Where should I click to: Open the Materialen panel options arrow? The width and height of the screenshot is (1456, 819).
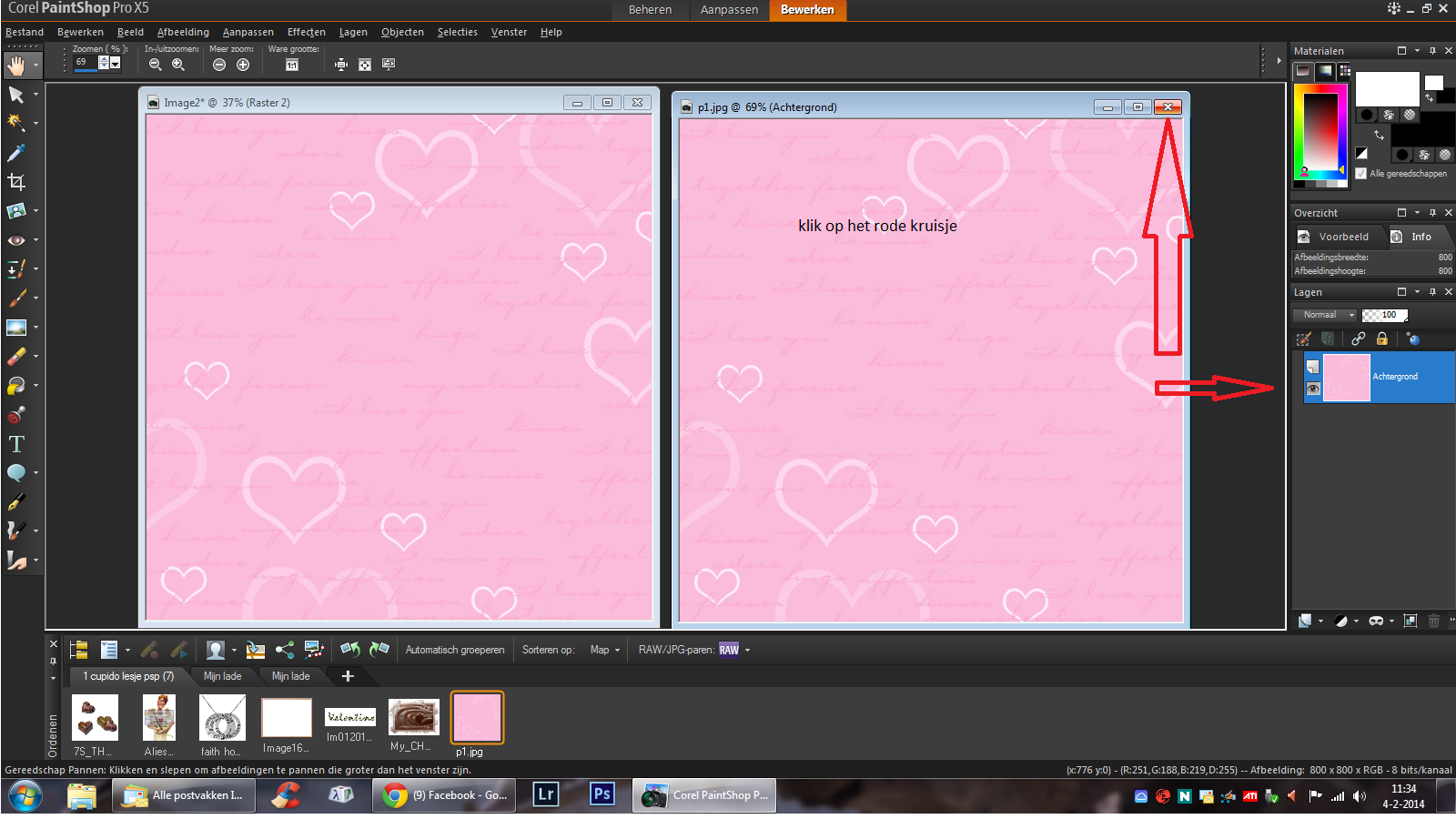tap(1417, 51)
